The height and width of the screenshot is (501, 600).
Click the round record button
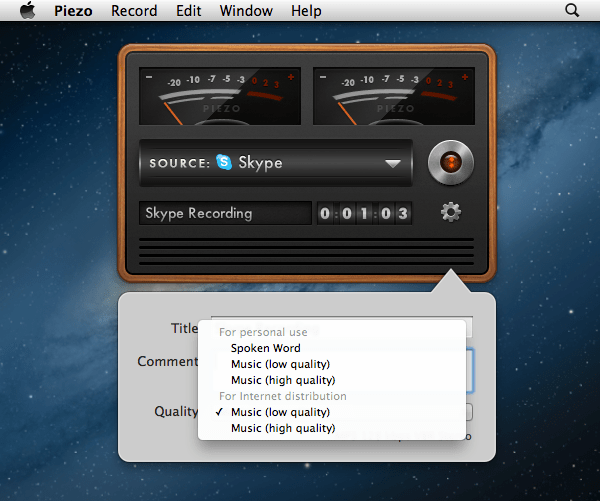click(451, 162)
